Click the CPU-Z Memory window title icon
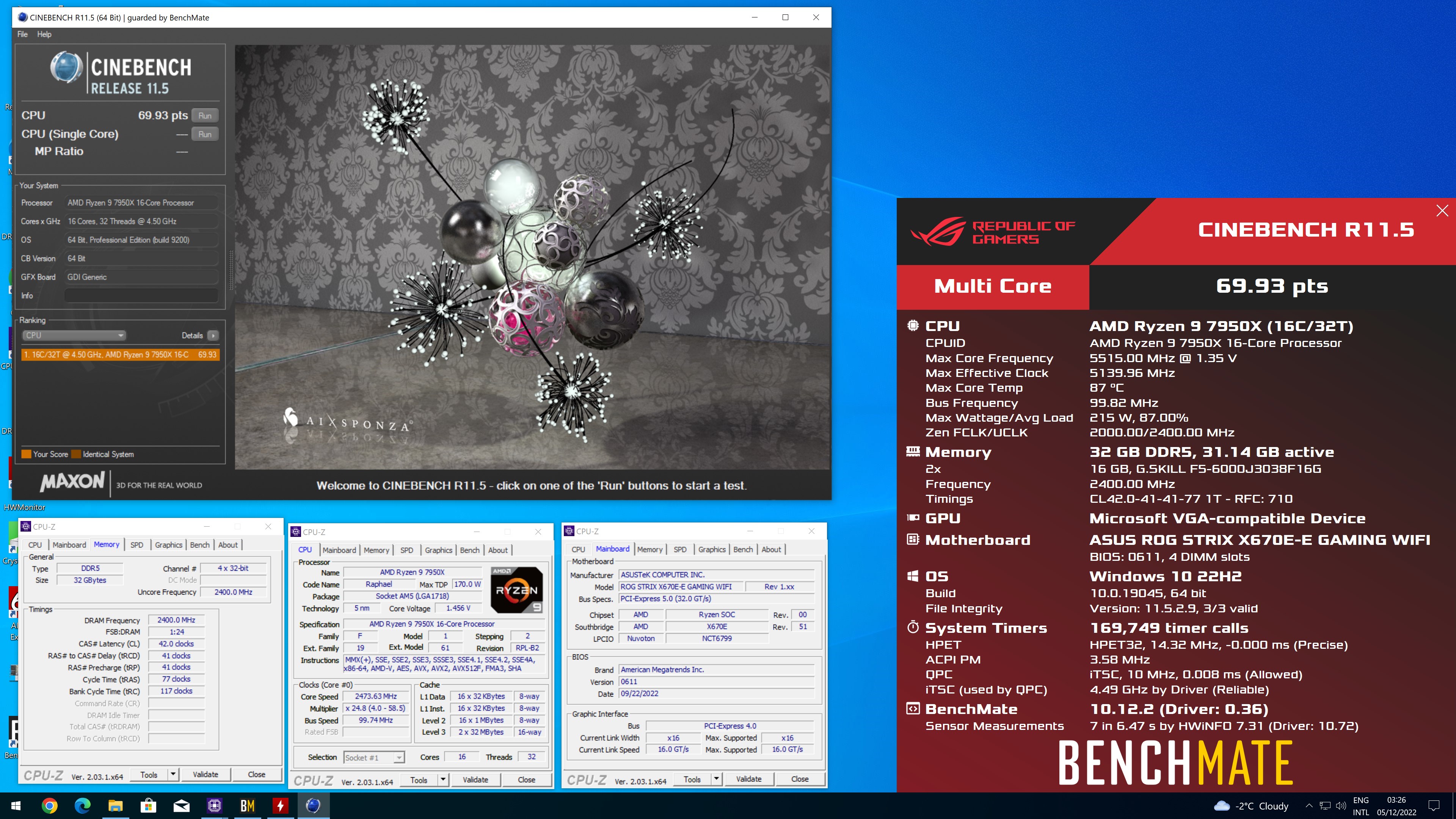The width and height of the screenshot is (1456, 819). (26, 526)
